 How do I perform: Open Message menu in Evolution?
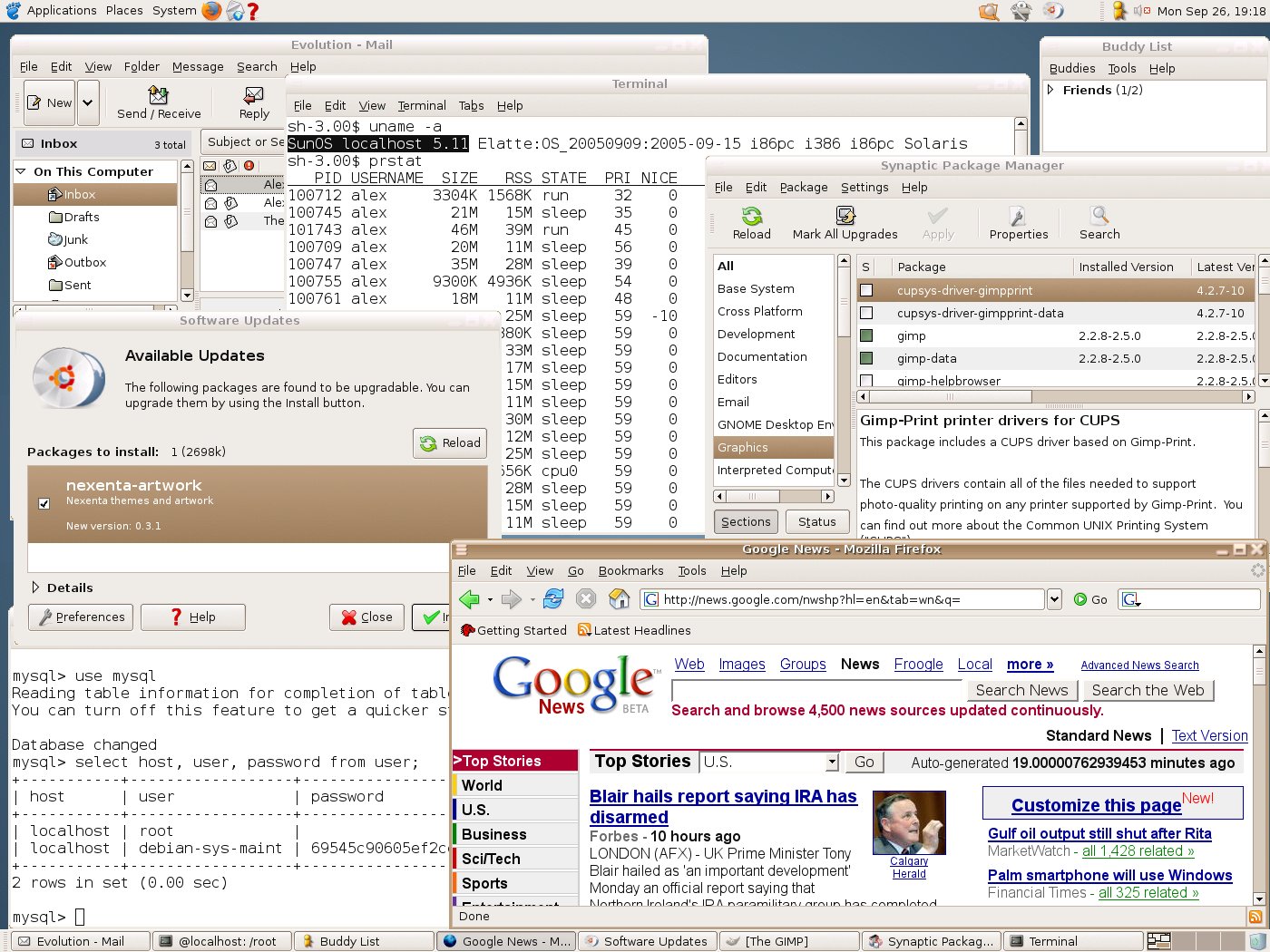coord(198,66)
